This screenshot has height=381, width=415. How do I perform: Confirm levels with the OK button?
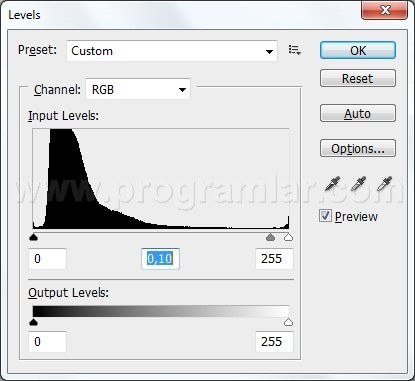(358, 50)
